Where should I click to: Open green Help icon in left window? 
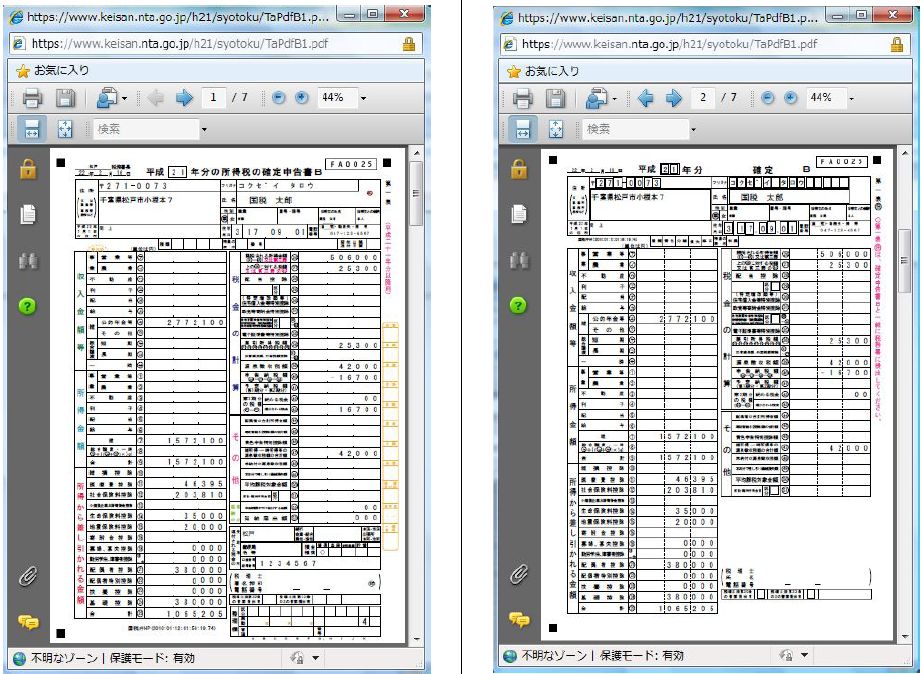(29, 305)
